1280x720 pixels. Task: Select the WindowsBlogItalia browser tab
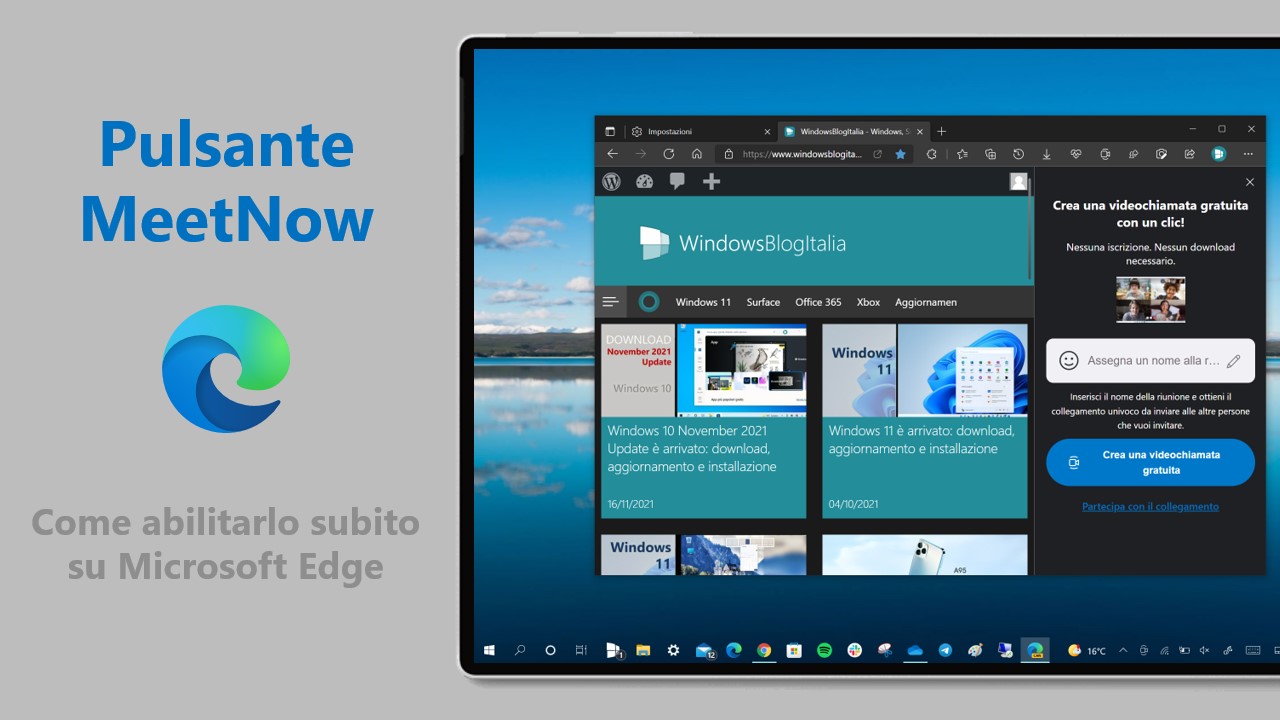854,131
